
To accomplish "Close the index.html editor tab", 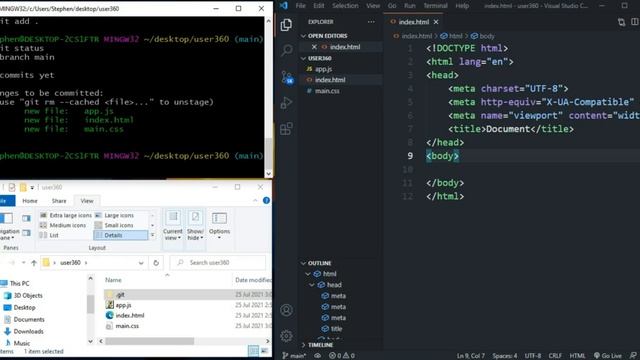I will (436, 22).
